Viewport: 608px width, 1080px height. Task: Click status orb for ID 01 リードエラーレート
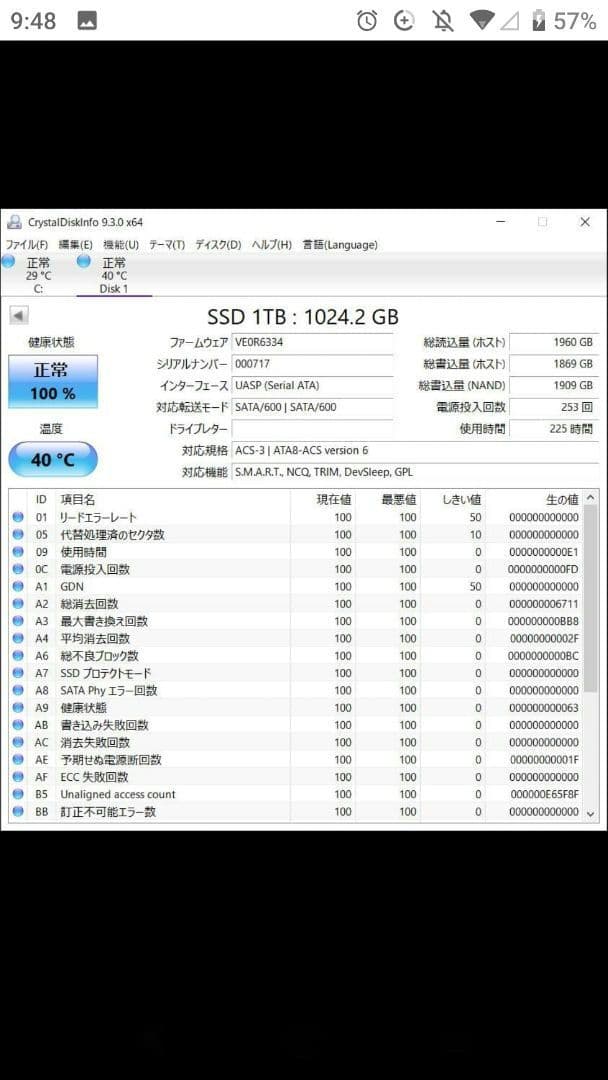point(18,517)
